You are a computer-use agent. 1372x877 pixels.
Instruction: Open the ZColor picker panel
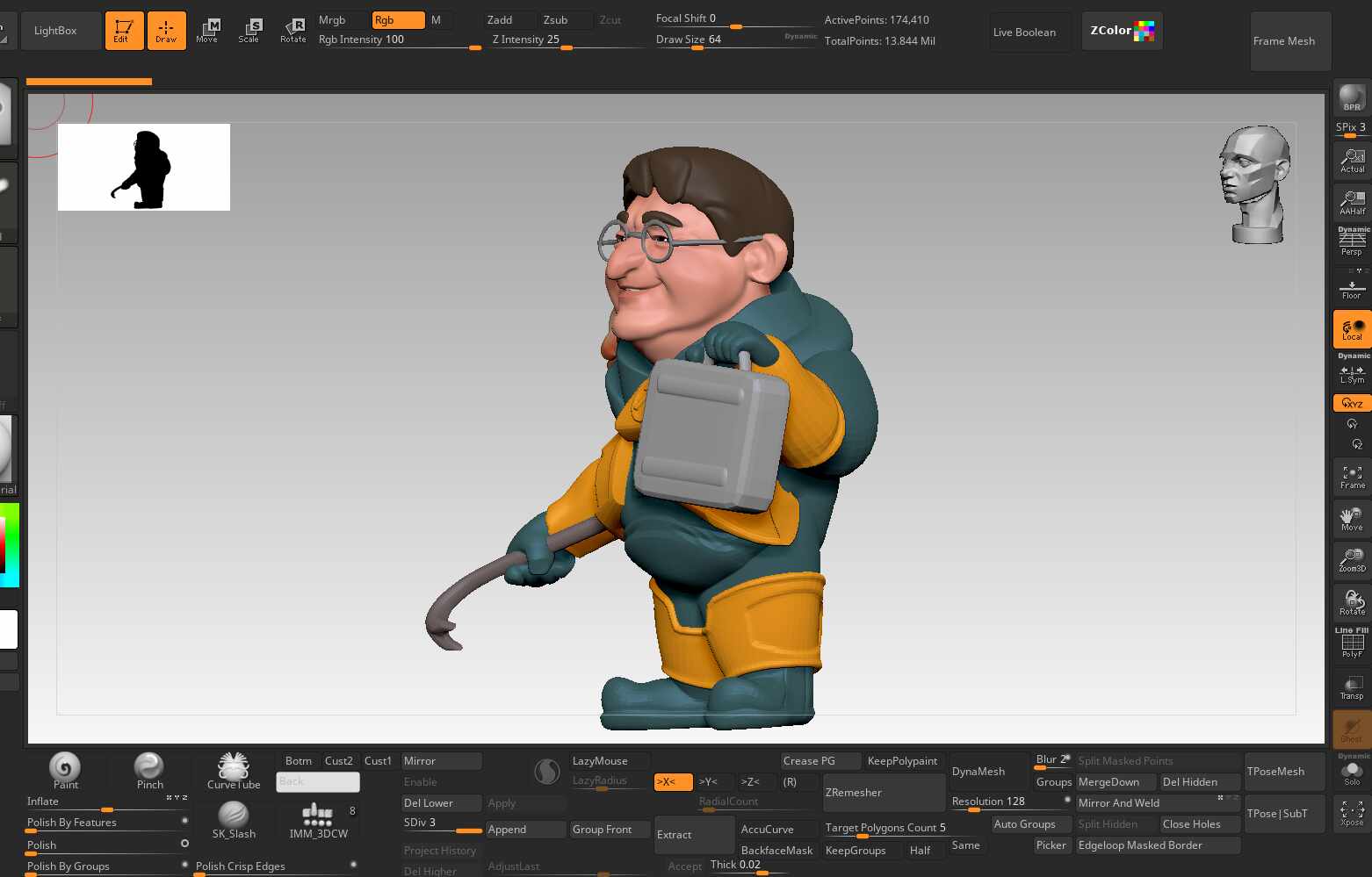tap(1122, 31)
